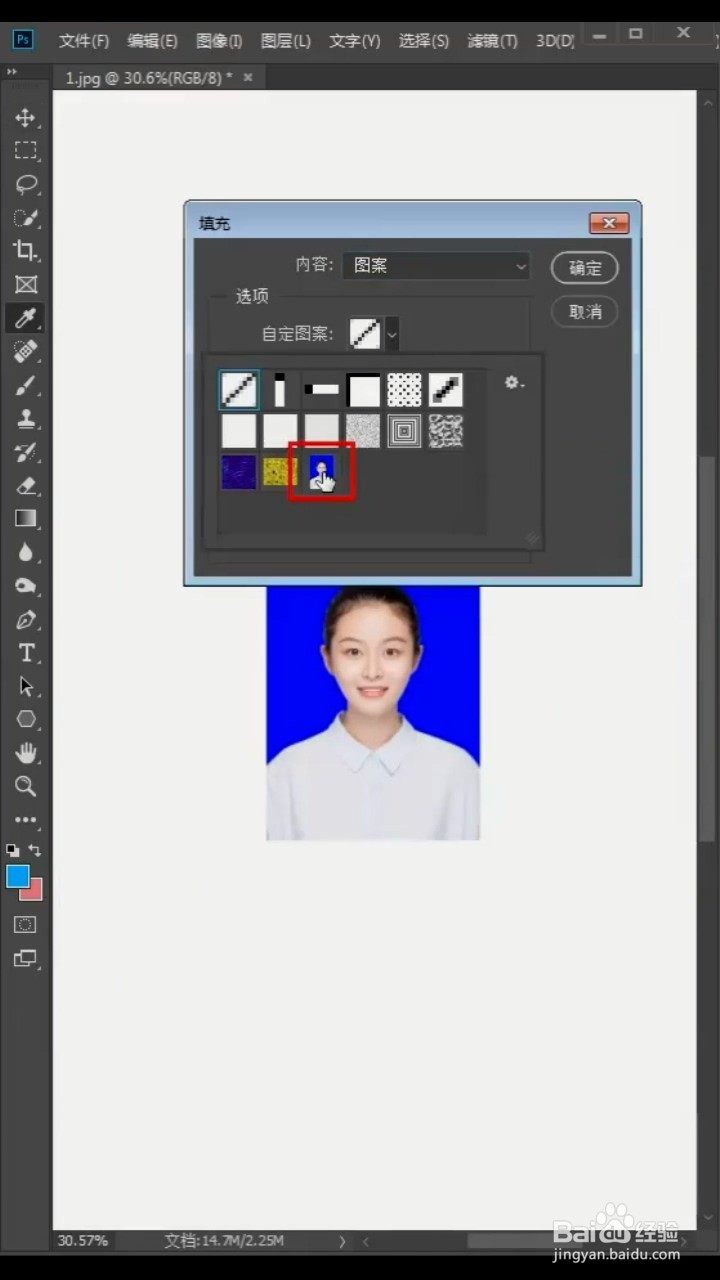Select the Eyedropper tool

click(x=25, y=318)
